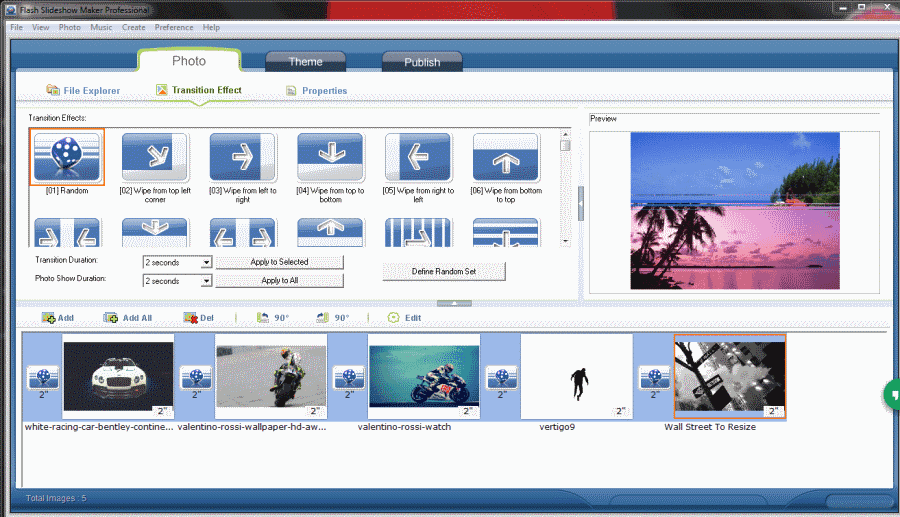Select Wipe from top to bottom effect
Image resolution: width=900 pixels, height=517 pixels.
[330, 157]
